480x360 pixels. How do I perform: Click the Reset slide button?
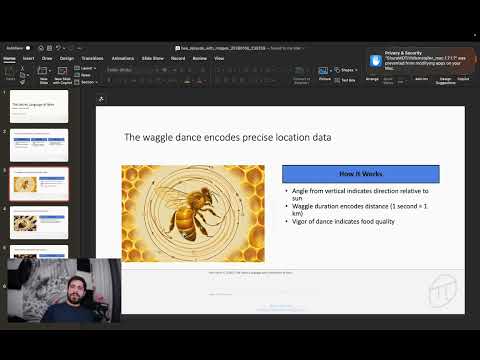coord(83,75)
